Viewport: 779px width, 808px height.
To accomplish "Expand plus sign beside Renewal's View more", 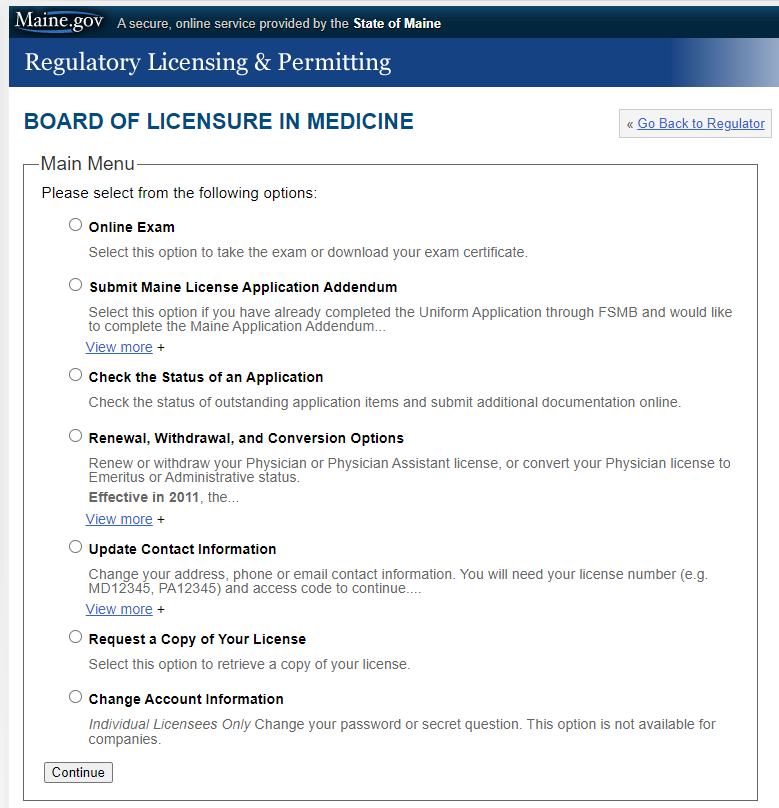I will tap(161, 520).
